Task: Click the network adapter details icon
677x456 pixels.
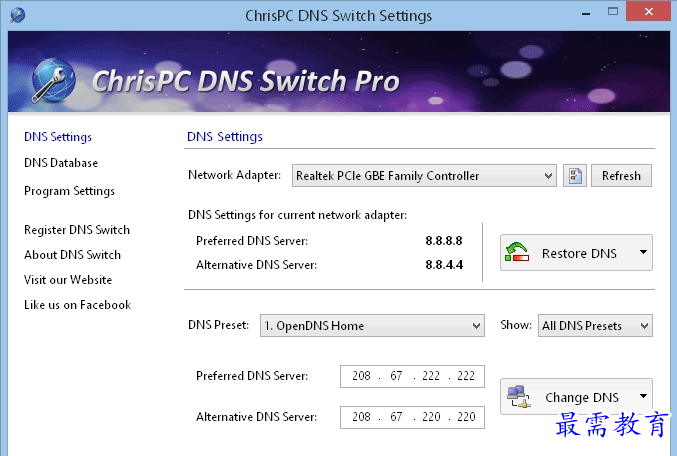Action: (x=575, y=175)
